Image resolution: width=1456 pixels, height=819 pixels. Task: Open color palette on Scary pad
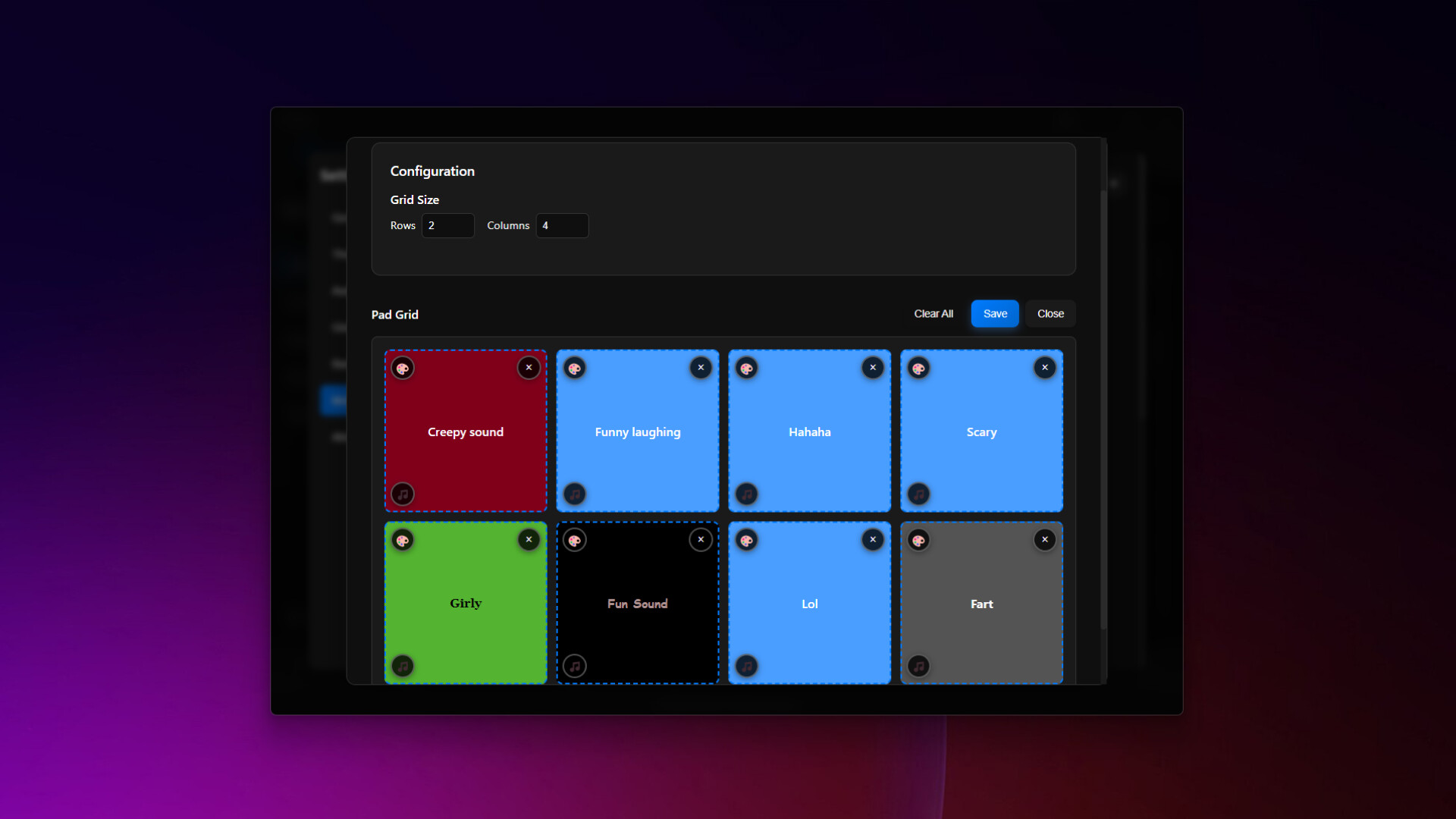point(918,369)
